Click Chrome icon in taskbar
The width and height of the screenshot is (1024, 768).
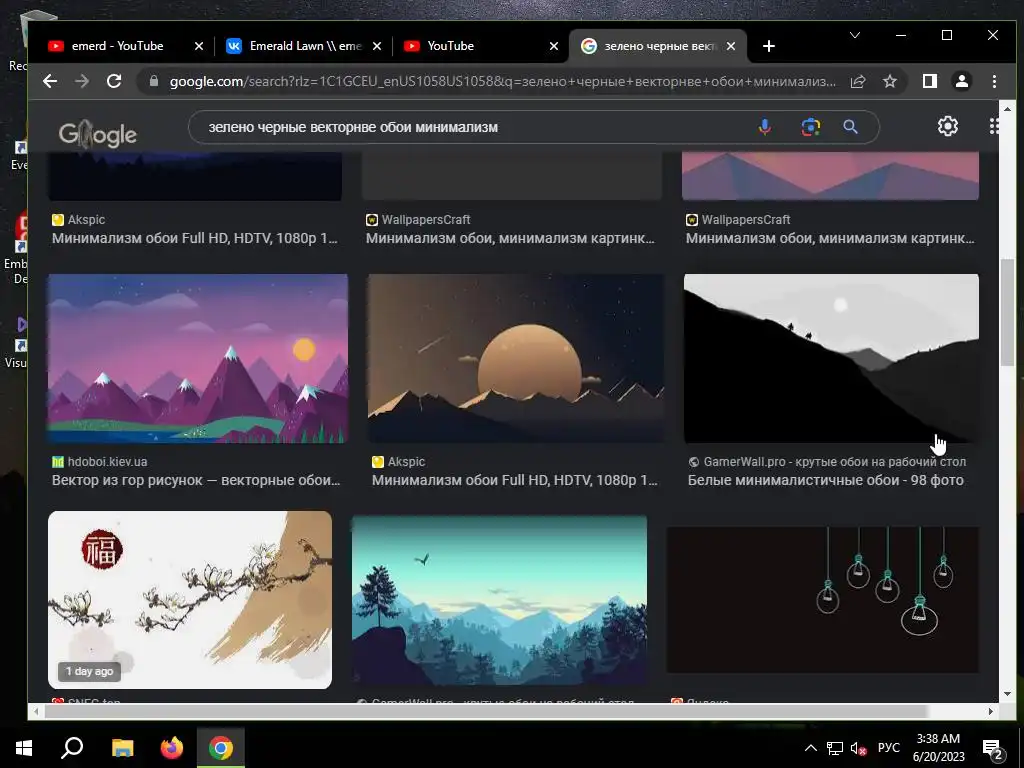click(x=221, y=748)
